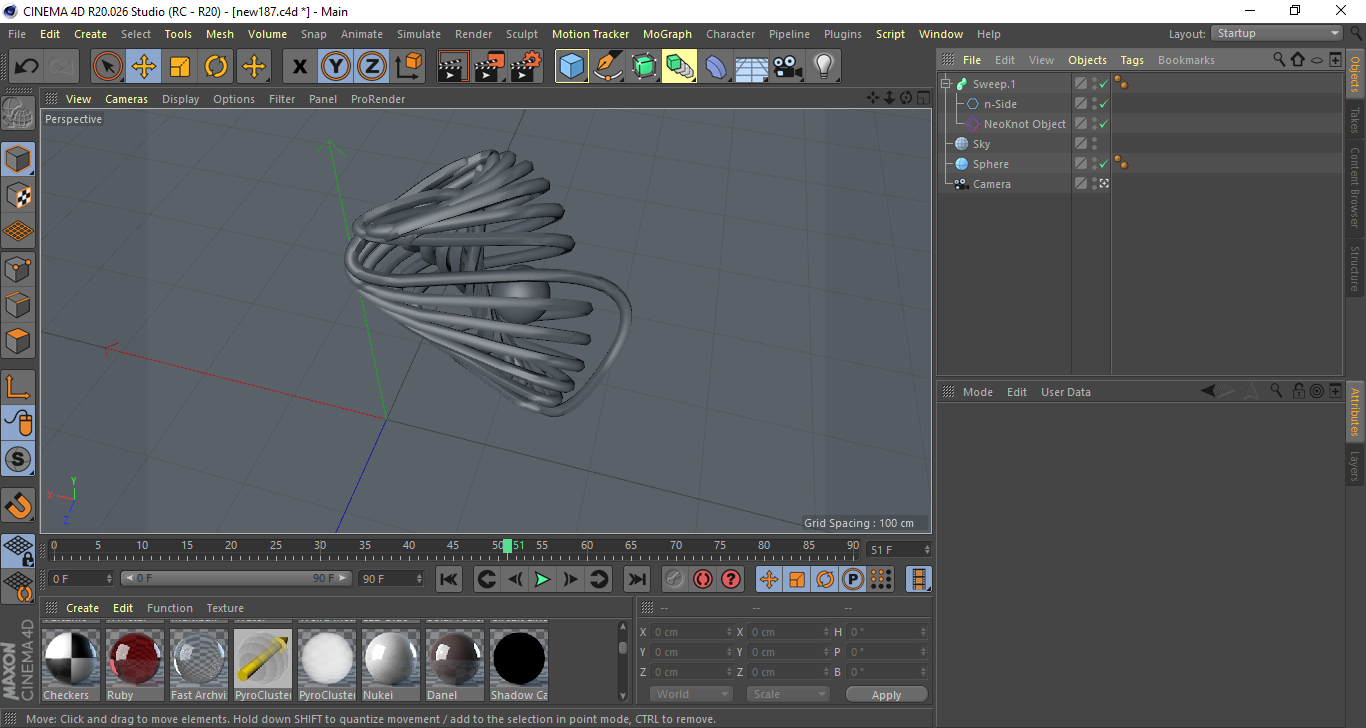Select the Sky object
This screenshot has width=1366, height=728.
981,144
